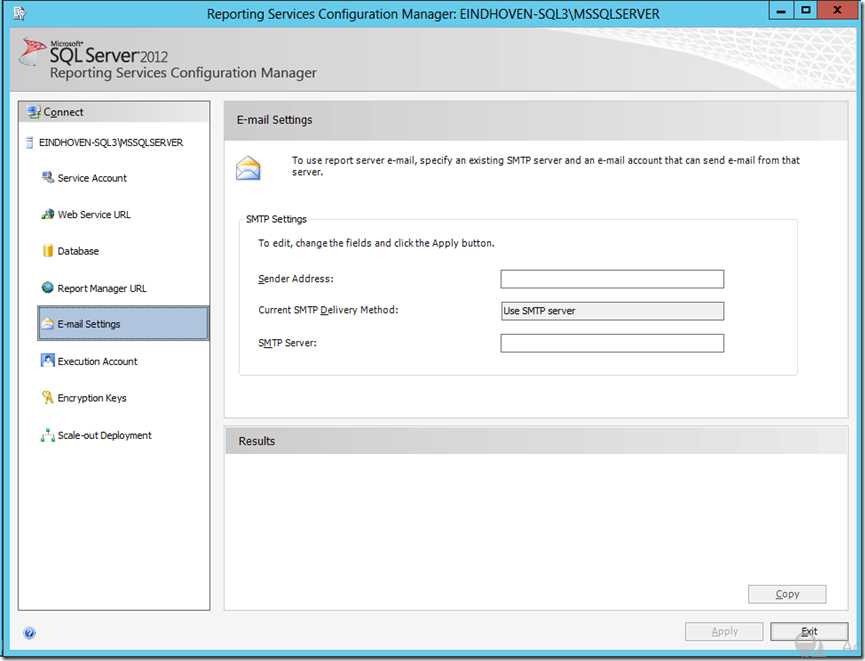
Task: Click the server icon beside EINDHOVEN-SQL3
Action: [x=29, y=142]
